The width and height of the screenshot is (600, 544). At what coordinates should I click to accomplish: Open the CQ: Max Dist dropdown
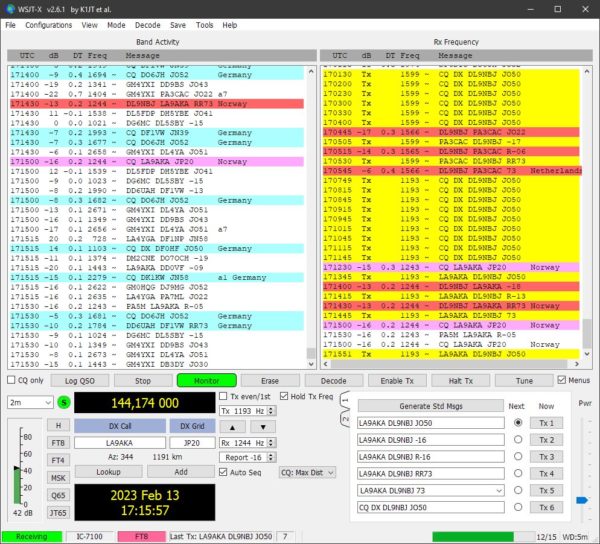tap(308, 472)
